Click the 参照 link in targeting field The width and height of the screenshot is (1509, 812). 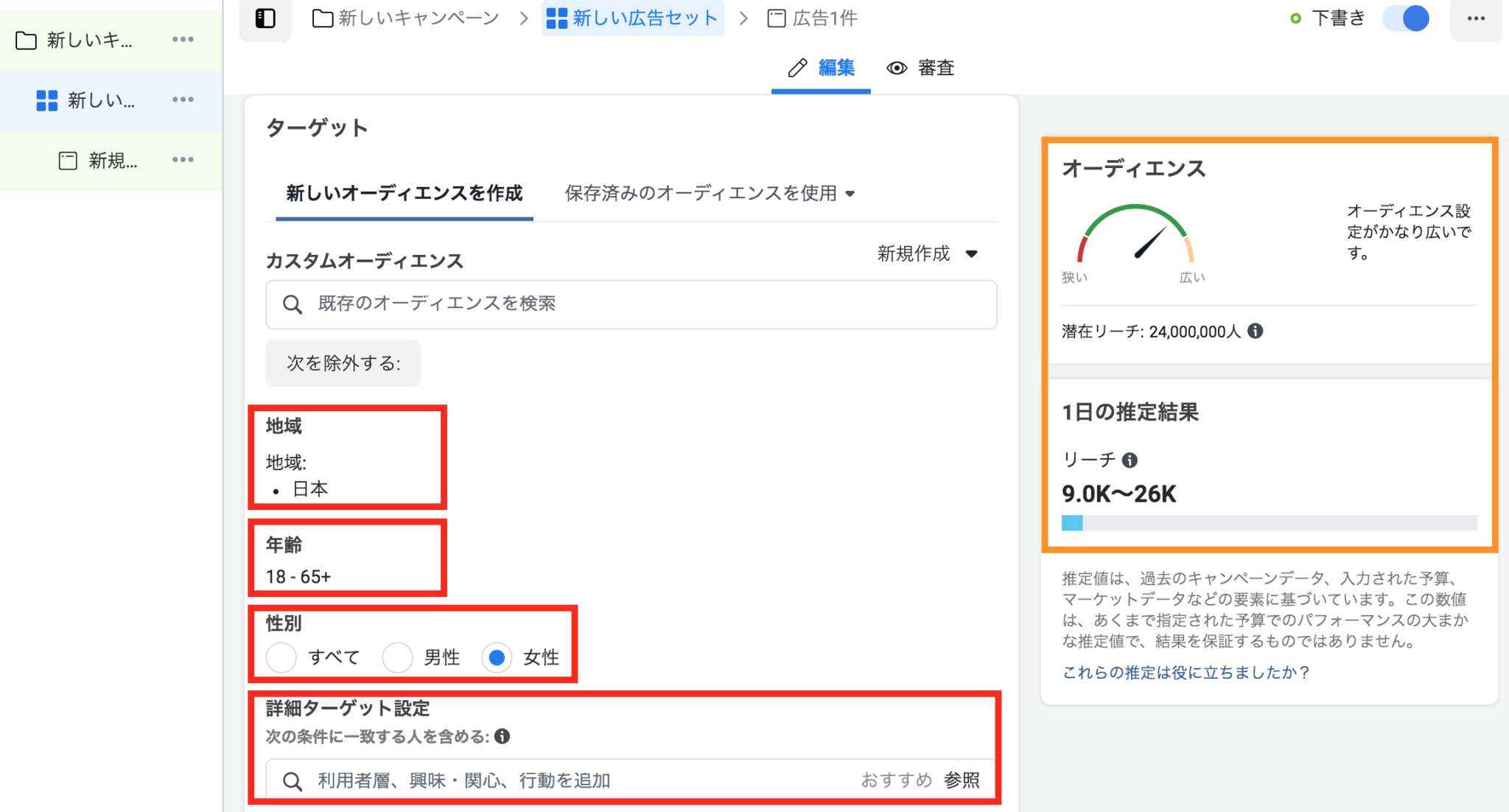coord(962,780)
